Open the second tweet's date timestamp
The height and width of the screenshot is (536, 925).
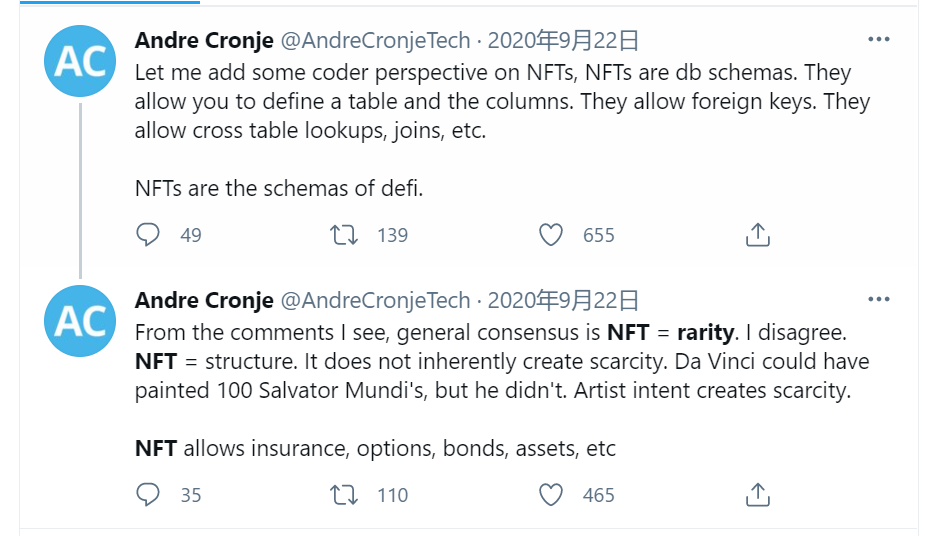563,301
